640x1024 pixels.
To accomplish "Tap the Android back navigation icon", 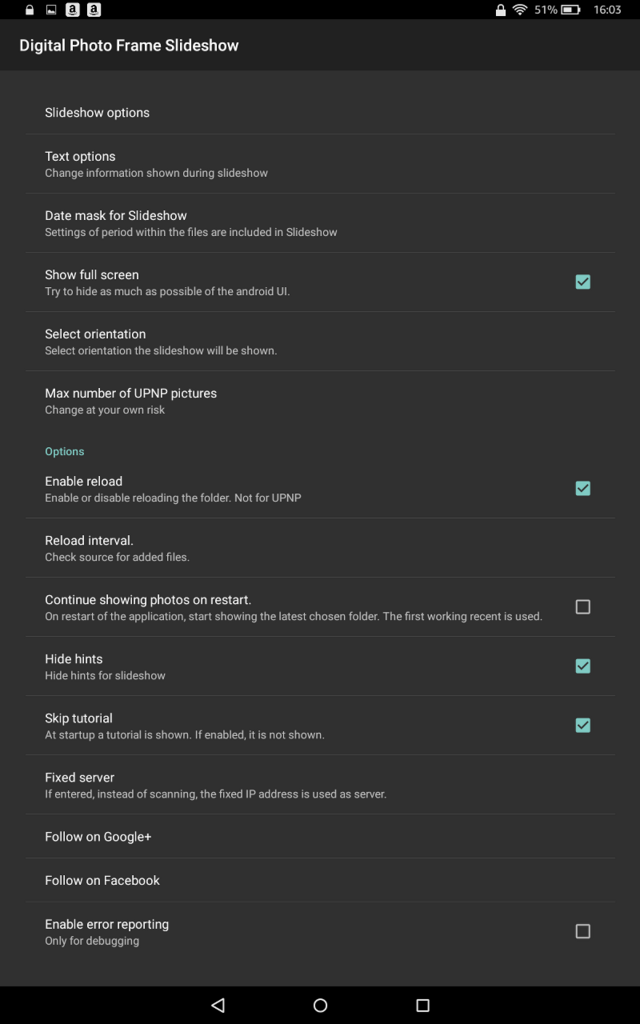I will click(218, 1004).
